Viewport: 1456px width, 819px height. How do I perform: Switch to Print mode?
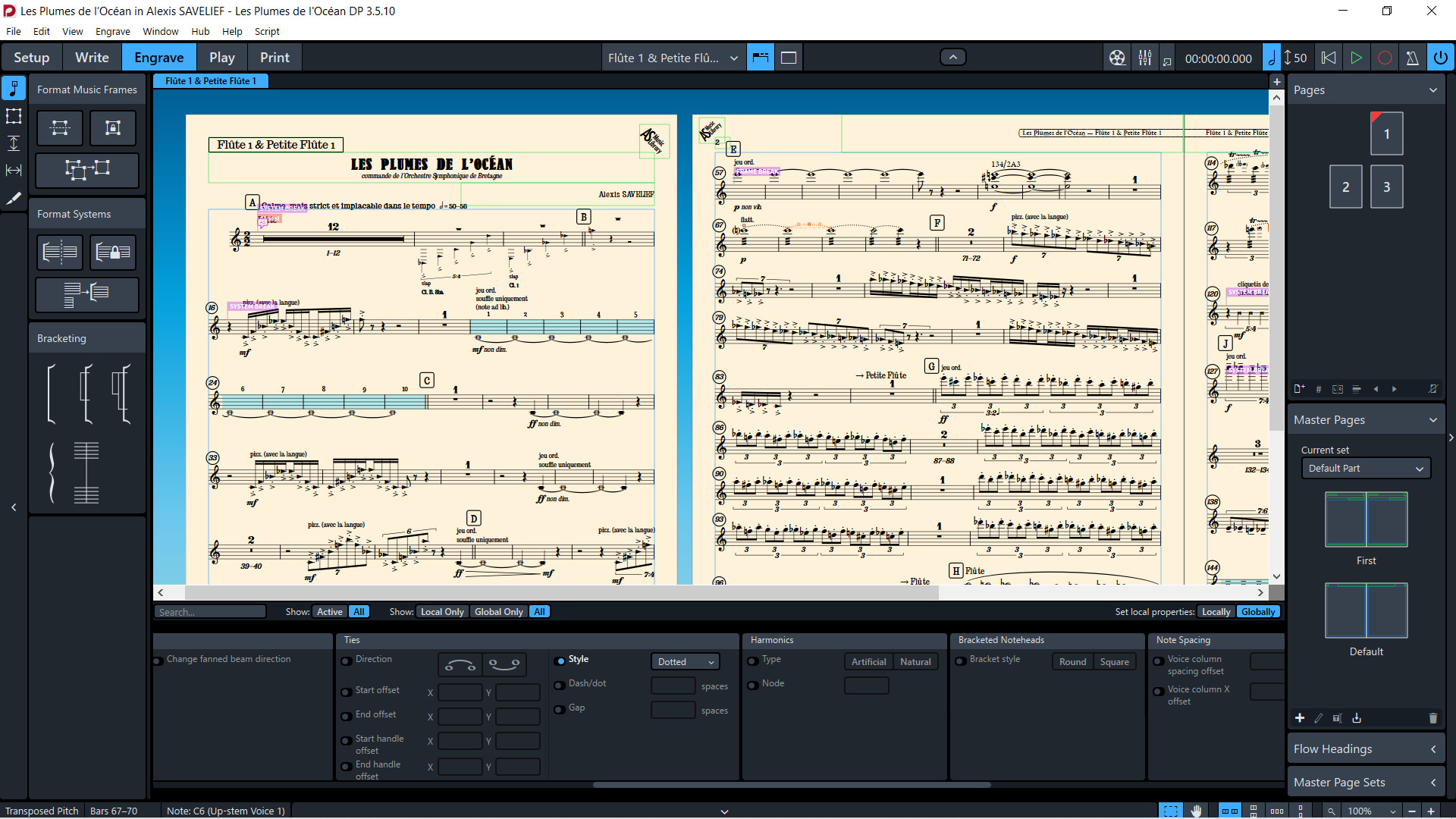pyautogui.click(x=275, y=58)
